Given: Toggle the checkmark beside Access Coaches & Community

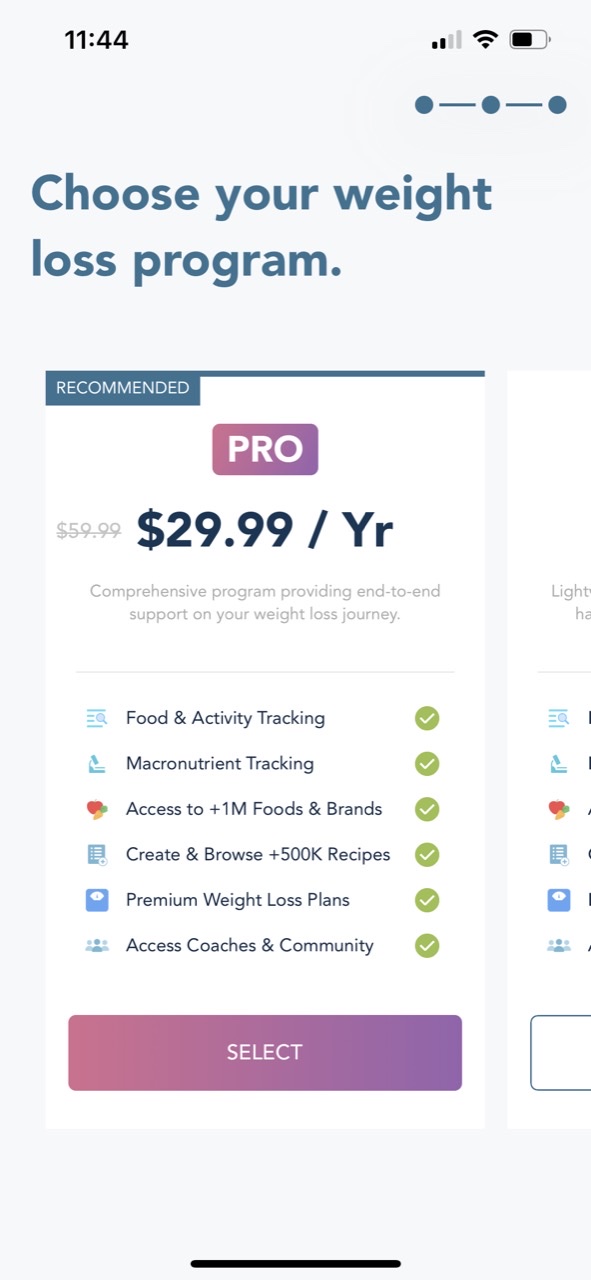Looking at the screenshot, I should [x=427, y=945].
